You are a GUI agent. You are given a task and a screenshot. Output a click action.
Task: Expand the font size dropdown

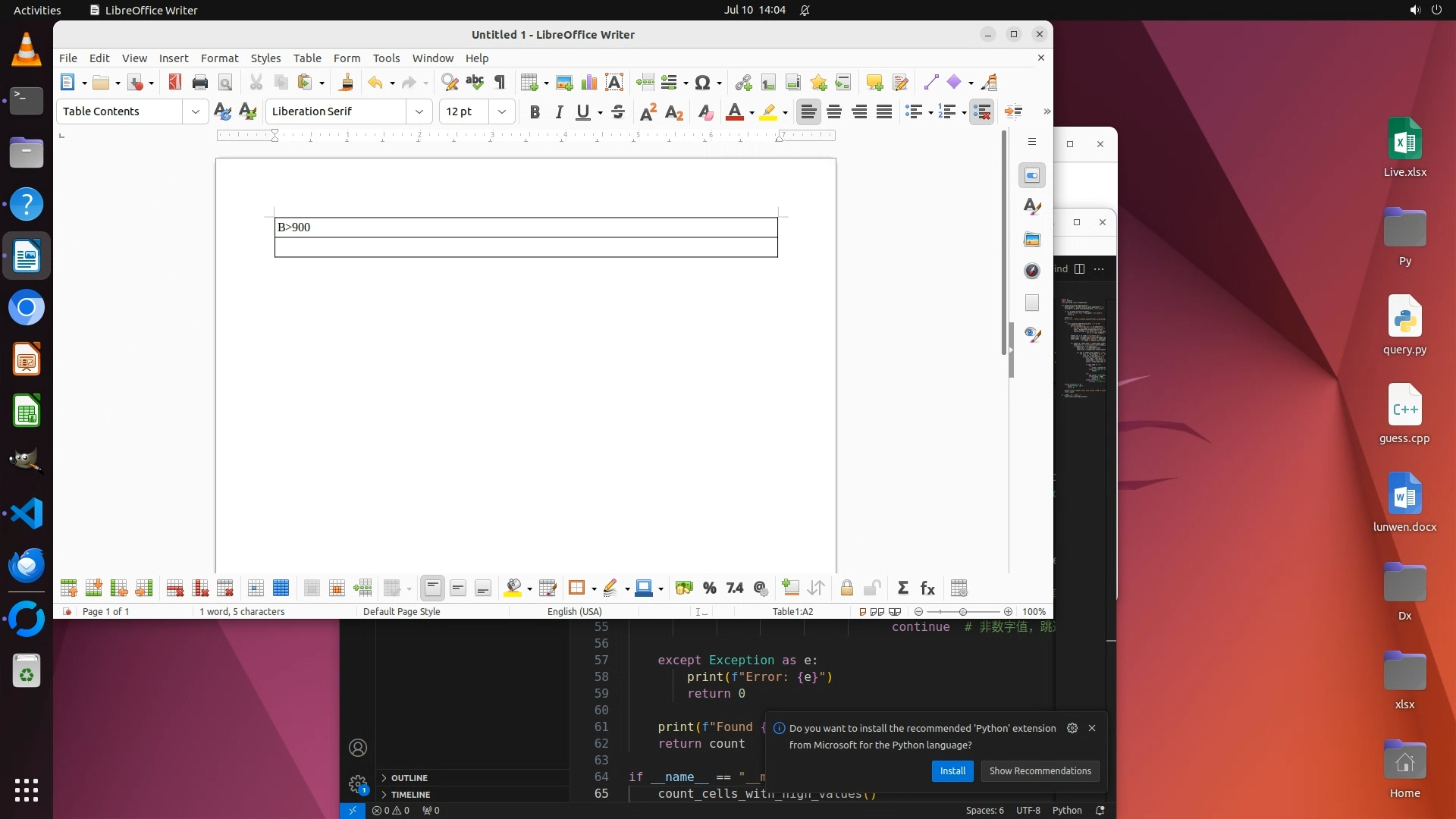tap(502, 111)
